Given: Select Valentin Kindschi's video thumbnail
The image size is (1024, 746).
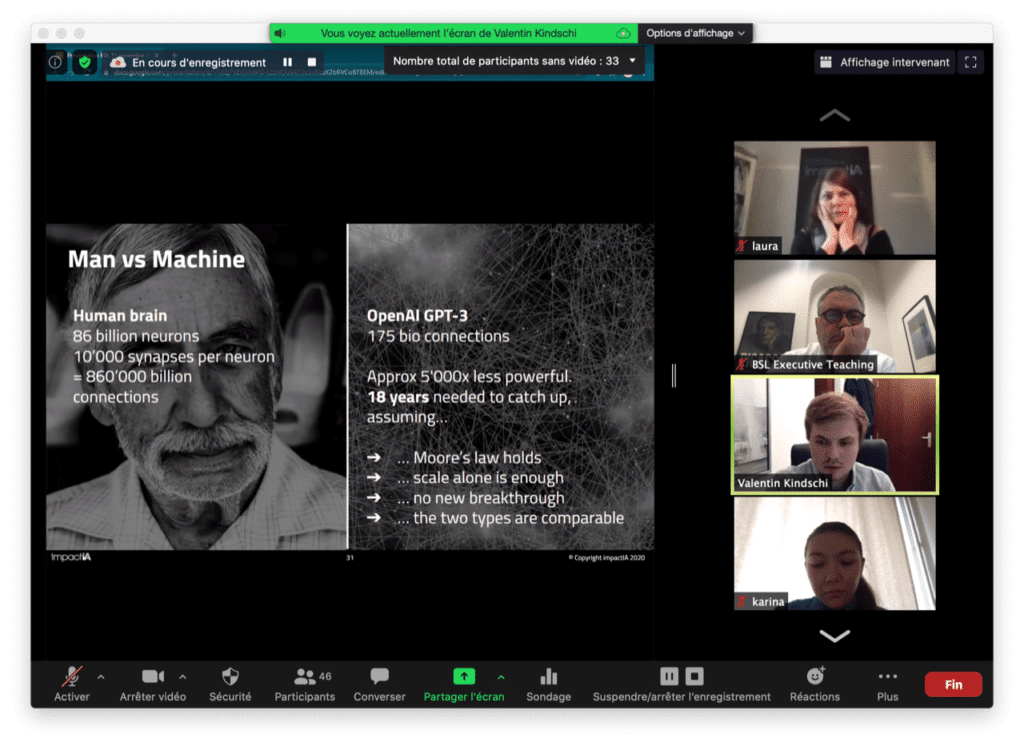Looking at the screenshot, I should tap(835, 435).
